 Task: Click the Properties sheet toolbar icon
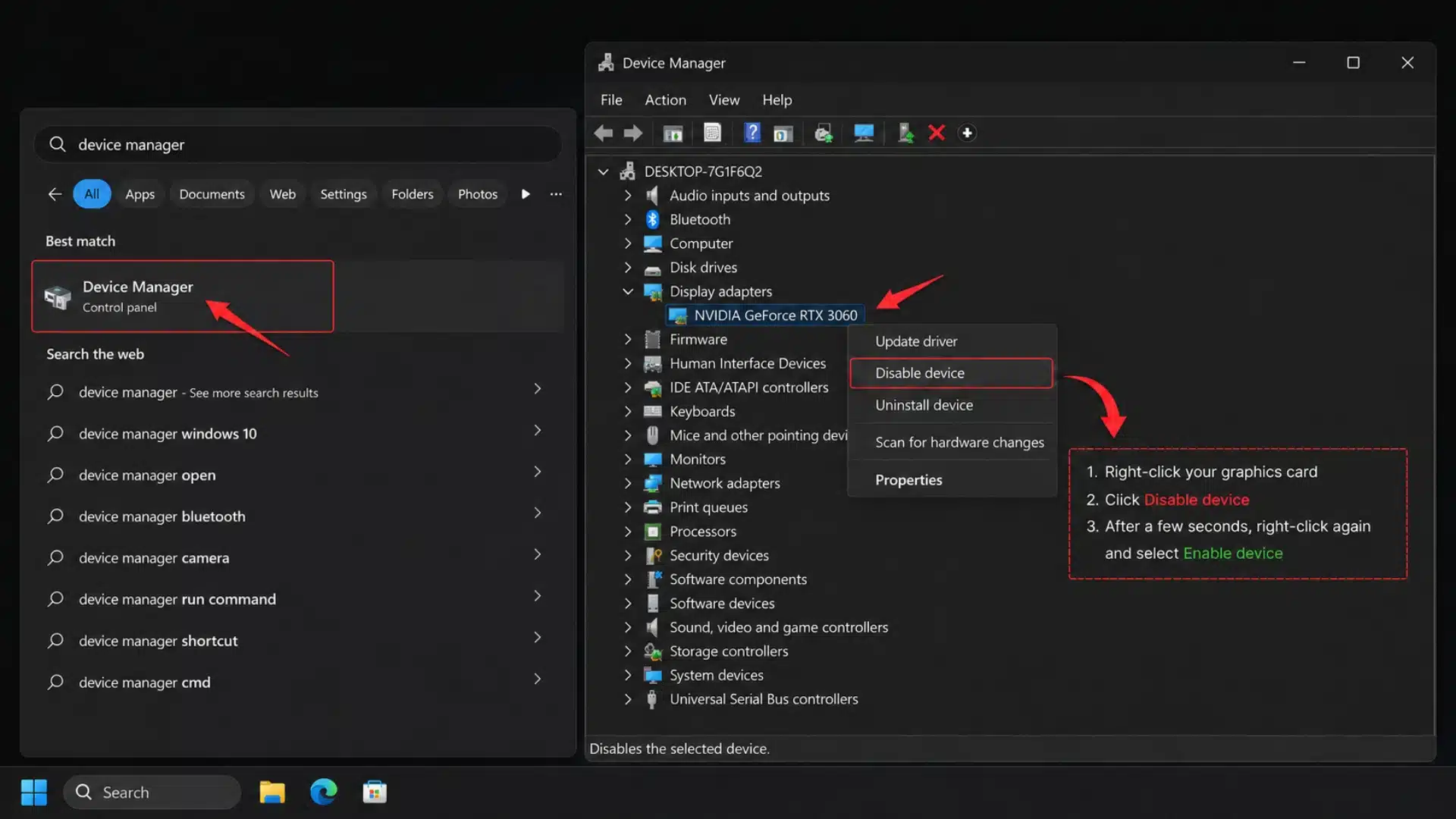coord(712,133)
